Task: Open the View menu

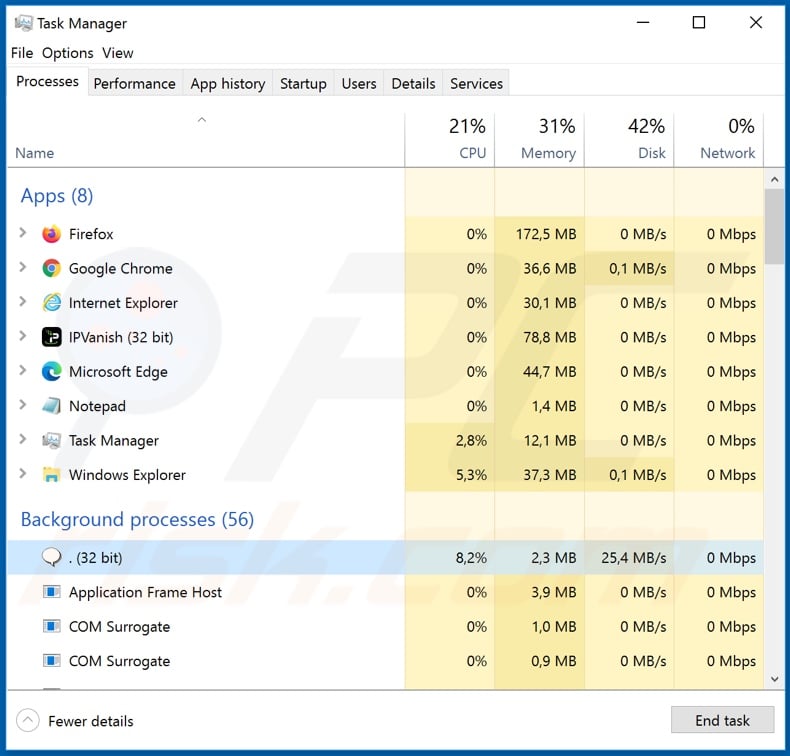Action: 117,53
